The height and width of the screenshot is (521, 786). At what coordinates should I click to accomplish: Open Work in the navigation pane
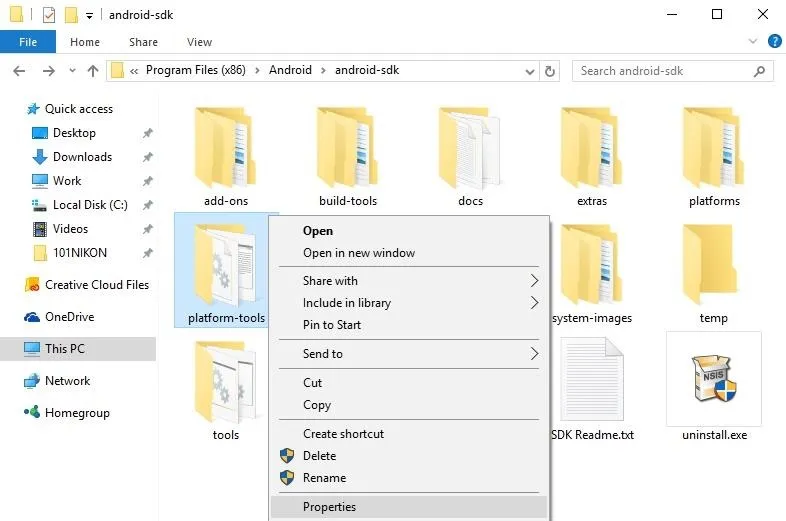(x=56, y=181)
